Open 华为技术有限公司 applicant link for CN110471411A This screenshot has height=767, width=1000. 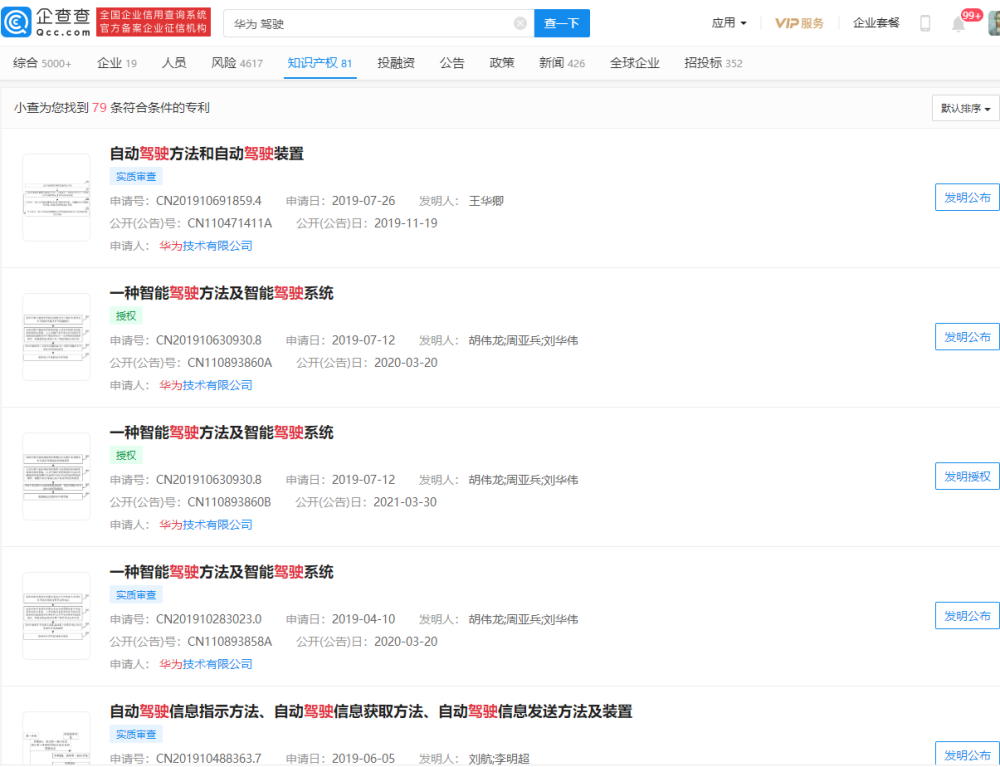click(206, 245)
